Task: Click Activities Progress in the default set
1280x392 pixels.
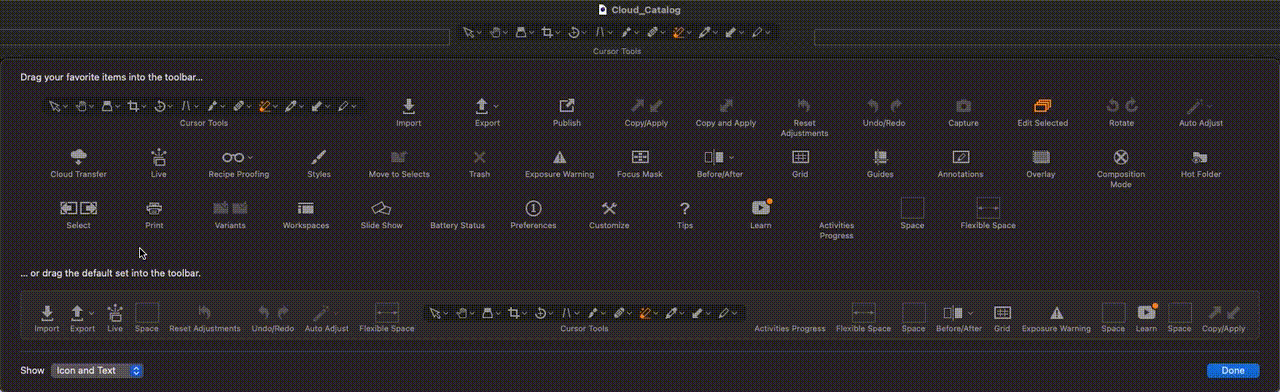Action: (790, 328)
